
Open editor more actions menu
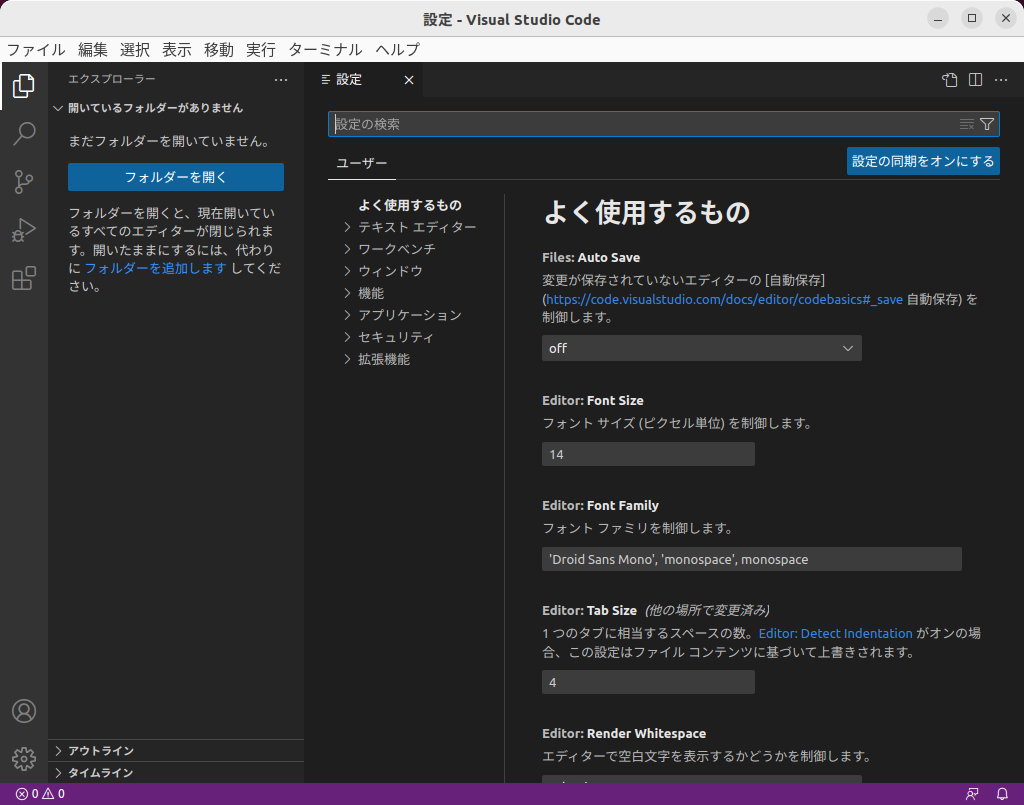1000,80
